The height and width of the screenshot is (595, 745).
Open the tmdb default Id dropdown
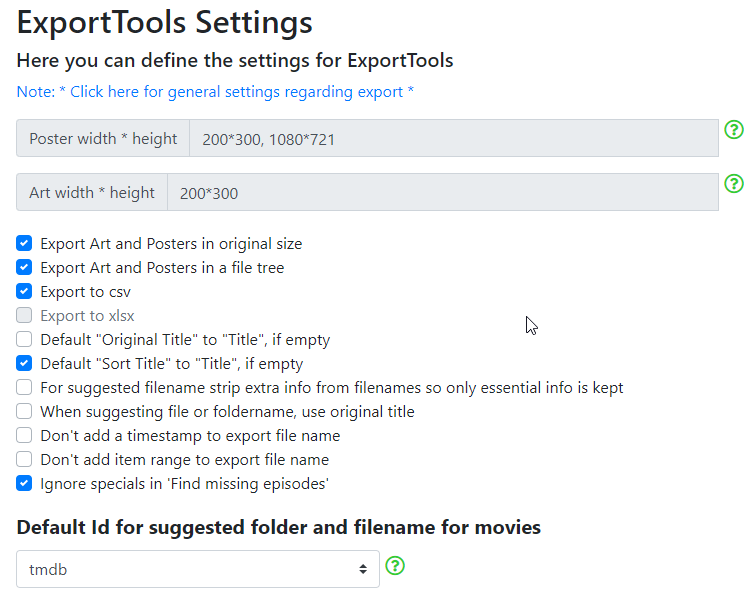pyautogui.click(x=198, y=569)
